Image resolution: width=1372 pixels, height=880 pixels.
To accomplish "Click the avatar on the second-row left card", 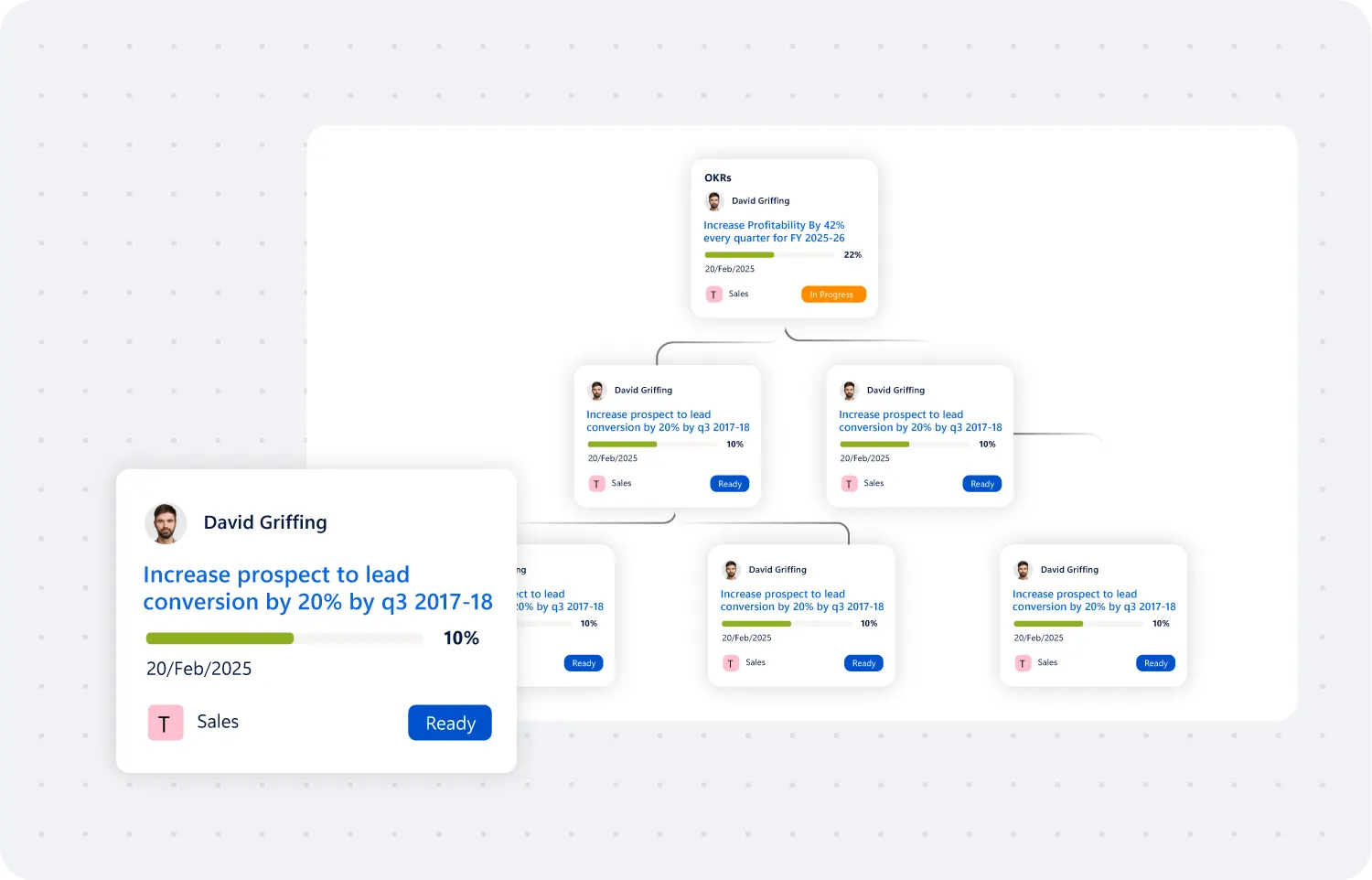I will pyautogui.click(x=597, y=391).
